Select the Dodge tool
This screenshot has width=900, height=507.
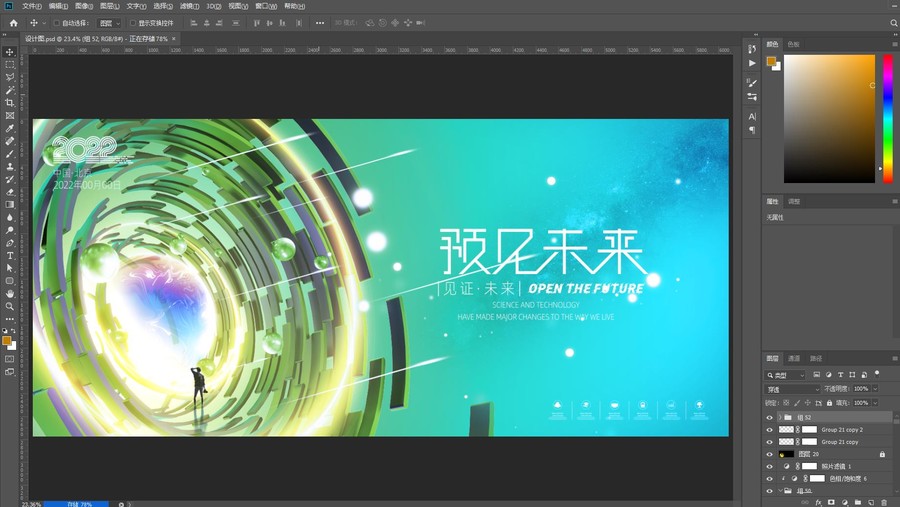click(10, 230)
